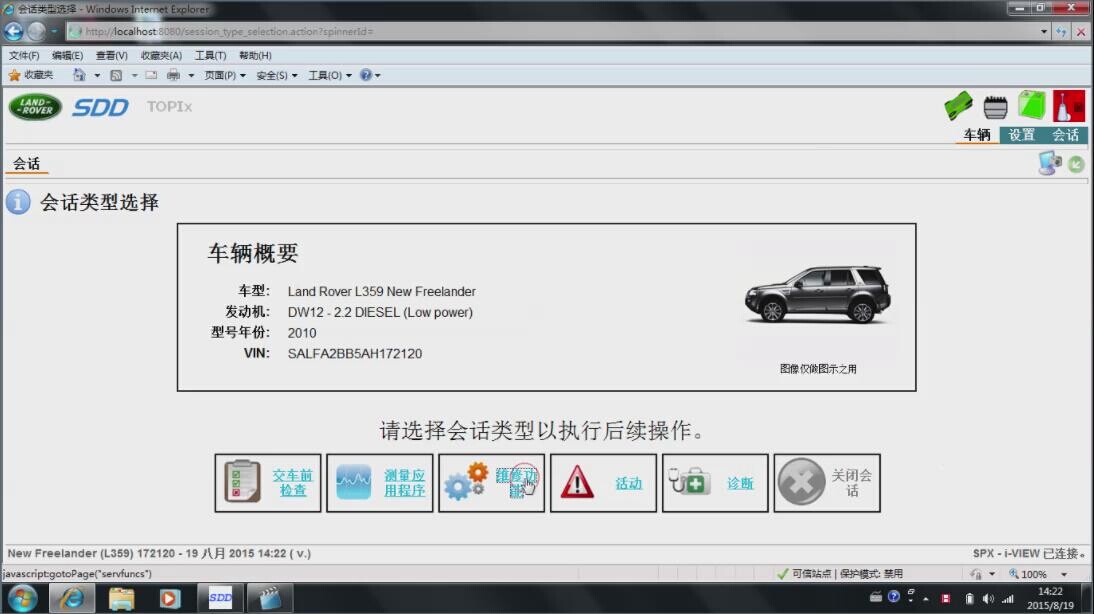
Task: Click the 可信站点 trusted sites status text
Action: point(811,574)
